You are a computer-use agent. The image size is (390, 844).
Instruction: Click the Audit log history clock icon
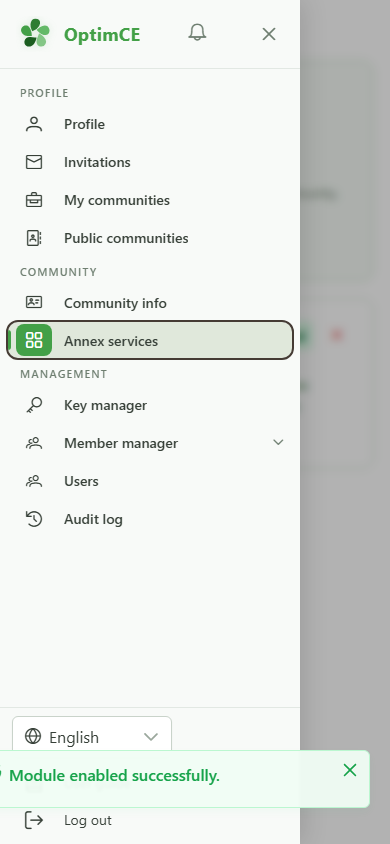(34, 519)
